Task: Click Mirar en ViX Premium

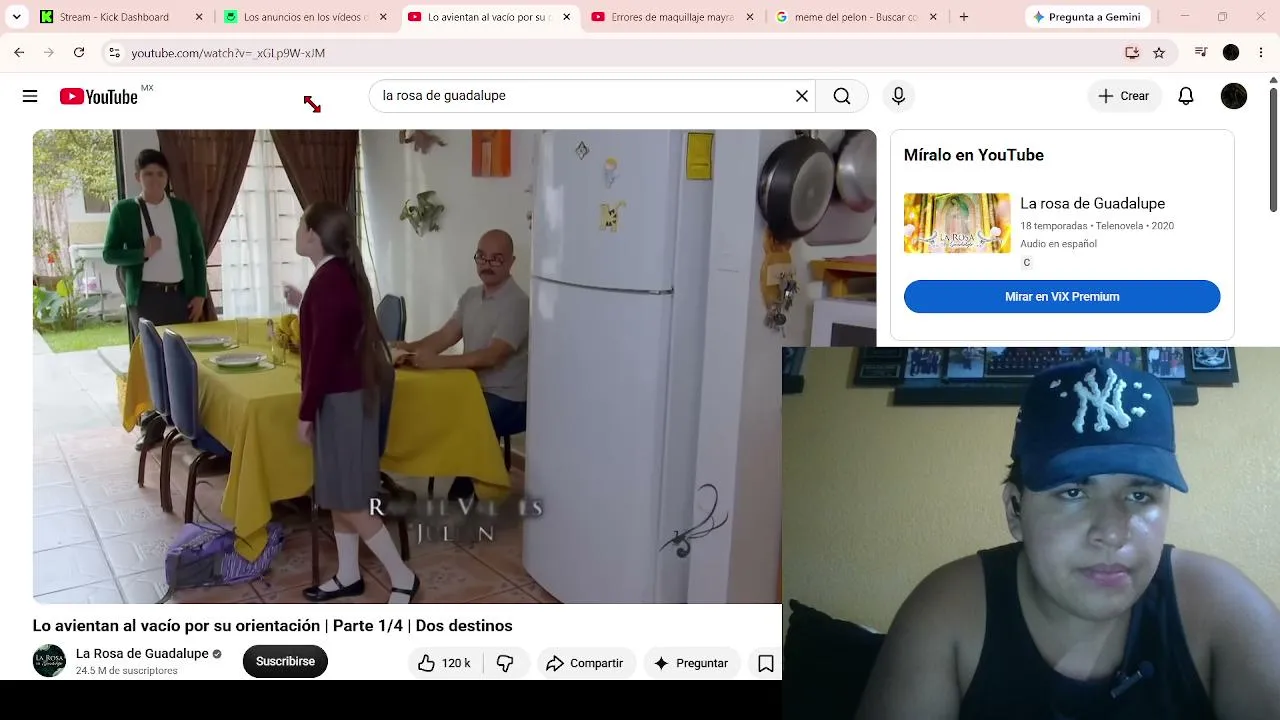Action: pos(1062,297)
